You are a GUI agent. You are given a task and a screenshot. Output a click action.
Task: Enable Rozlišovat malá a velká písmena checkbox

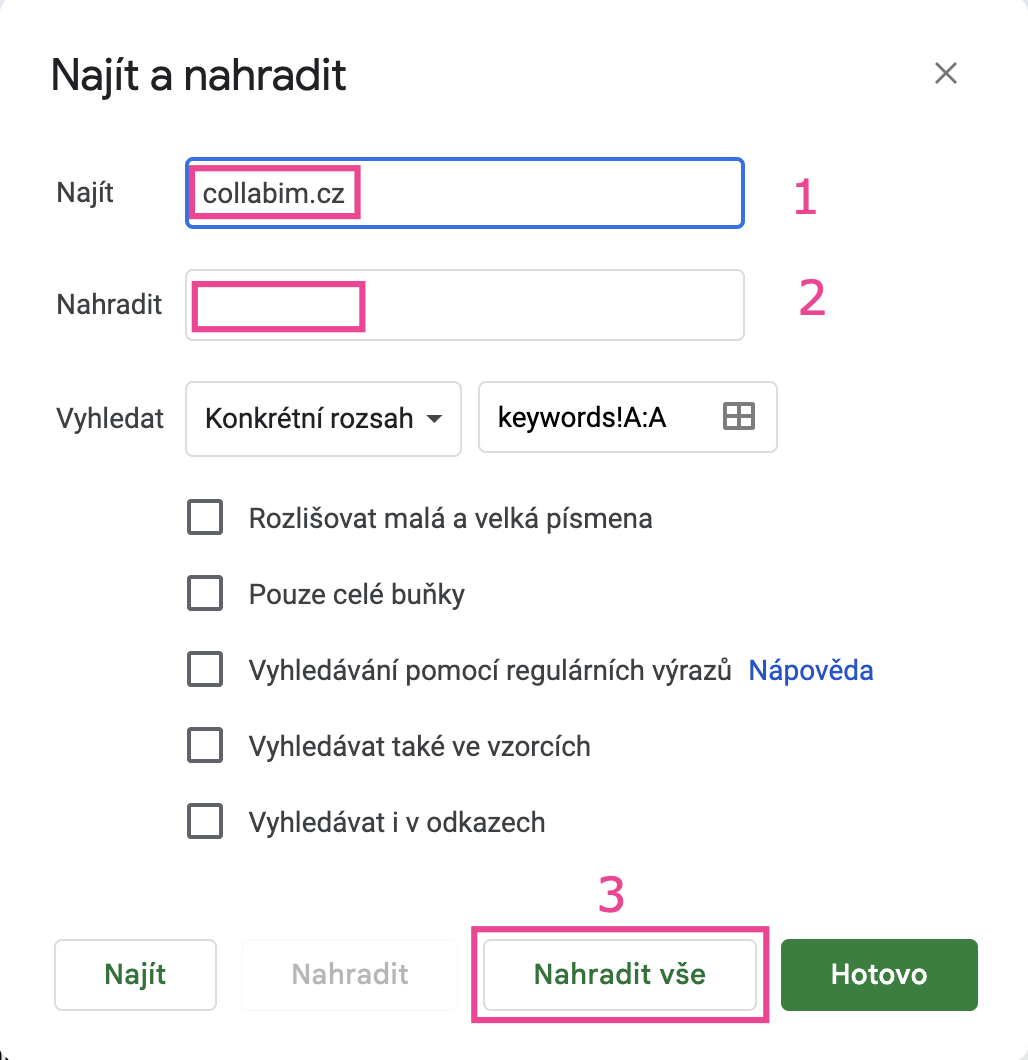click(x=205, y=517)
